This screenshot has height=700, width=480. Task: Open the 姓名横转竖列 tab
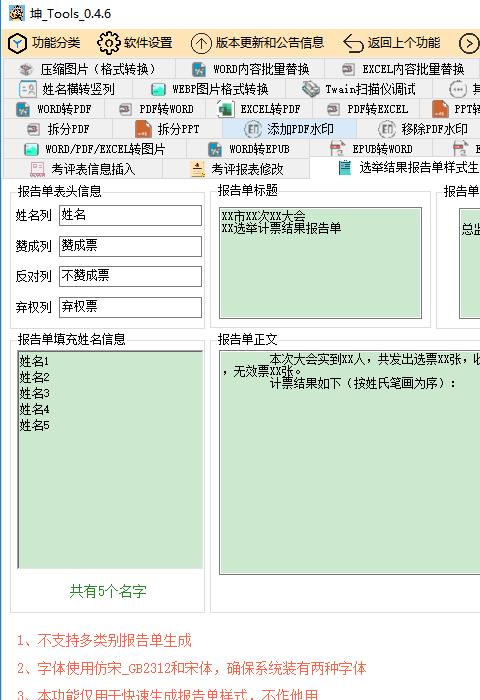[67, 89]
